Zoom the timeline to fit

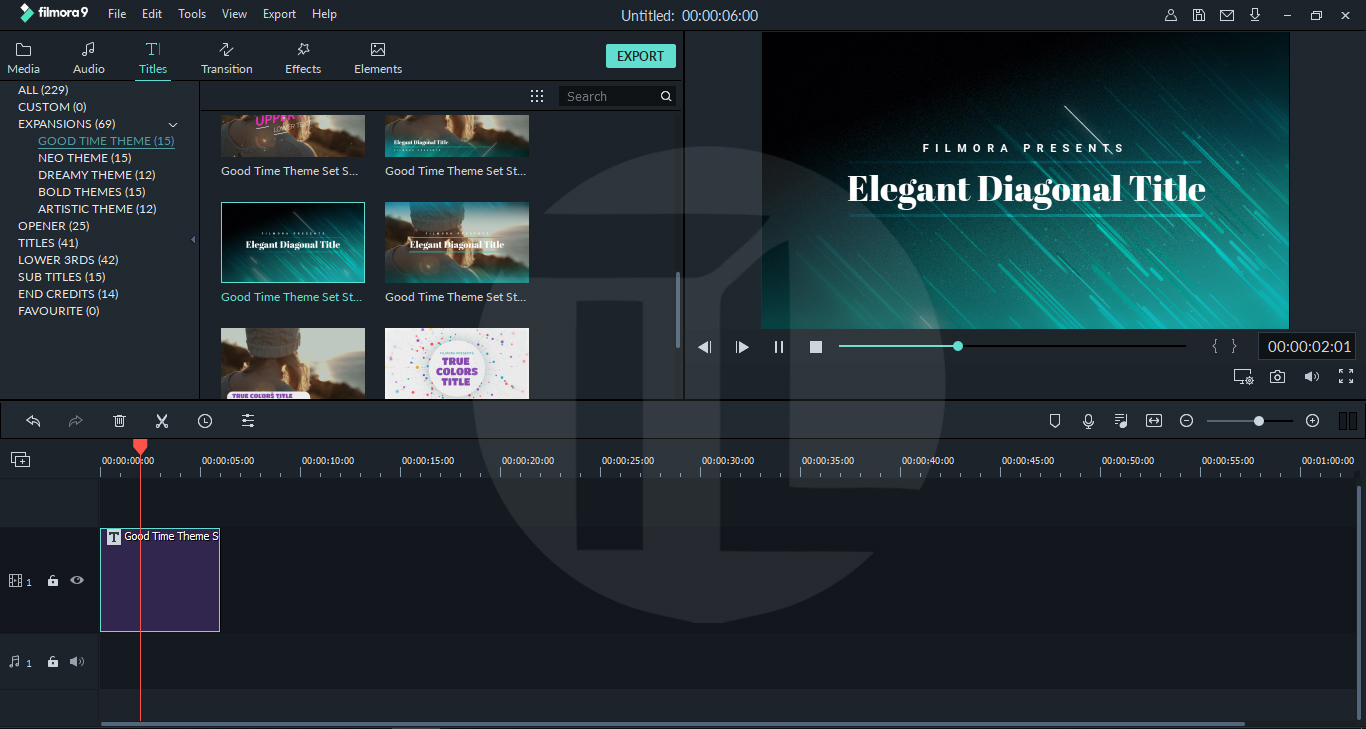pos(1154,421)
